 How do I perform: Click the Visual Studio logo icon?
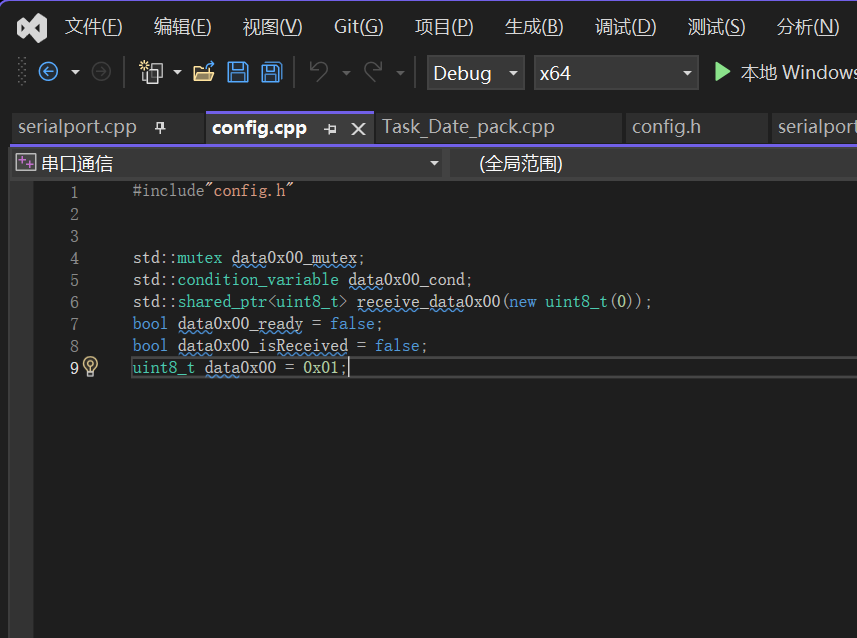(32, 27)
